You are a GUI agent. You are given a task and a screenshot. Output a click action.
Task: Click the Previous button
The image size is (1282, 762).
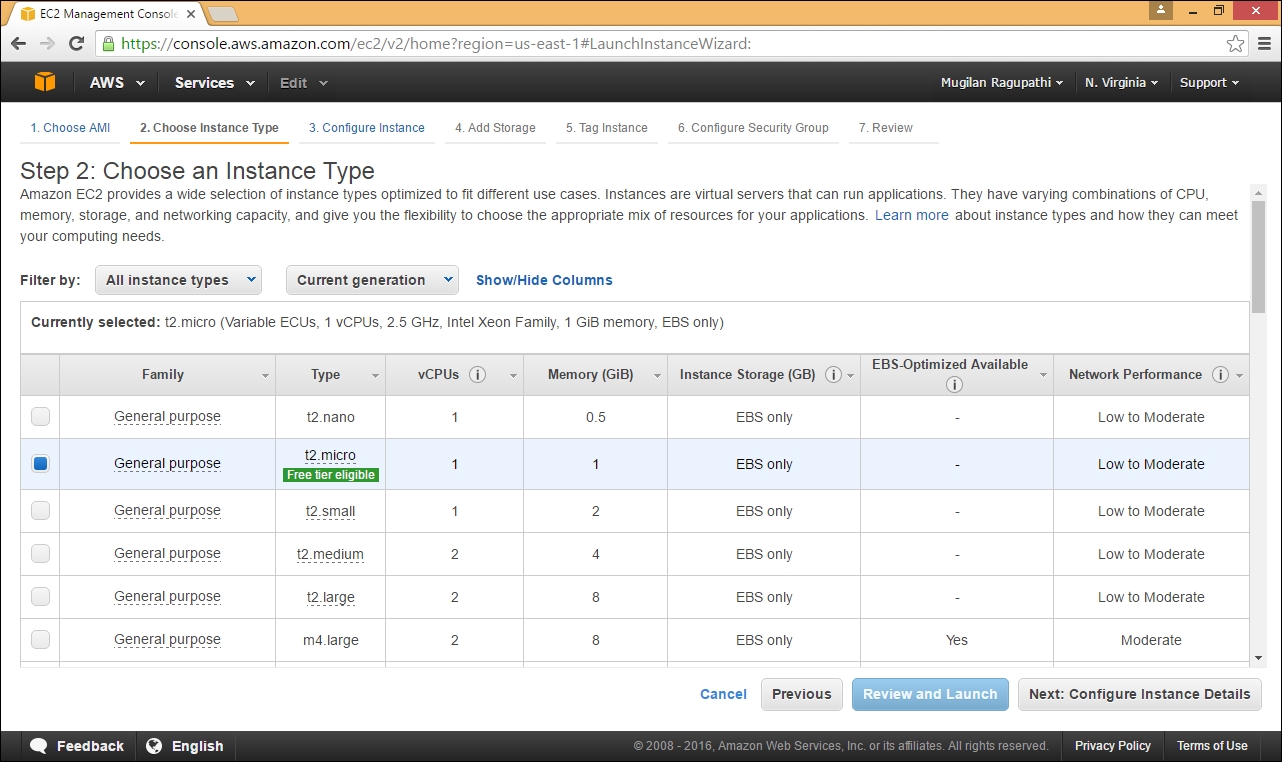[x=802, y=694]
